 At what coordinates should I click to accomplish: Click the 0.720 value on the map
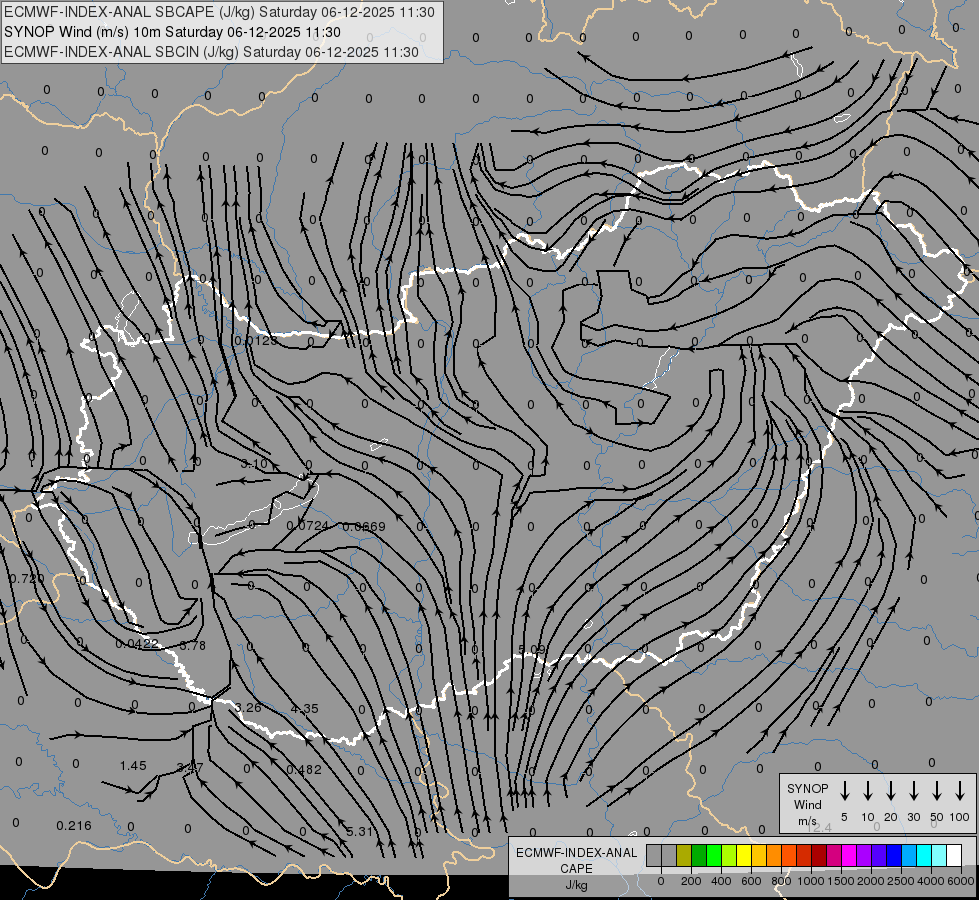27,578
